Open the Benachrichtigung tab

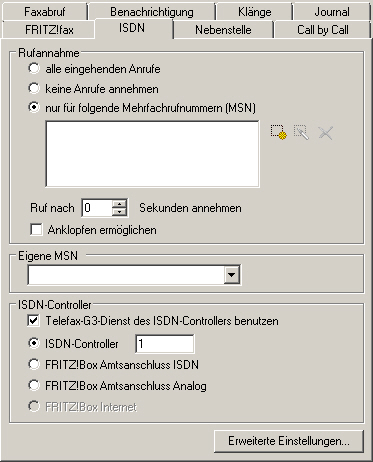pos(152,12)
